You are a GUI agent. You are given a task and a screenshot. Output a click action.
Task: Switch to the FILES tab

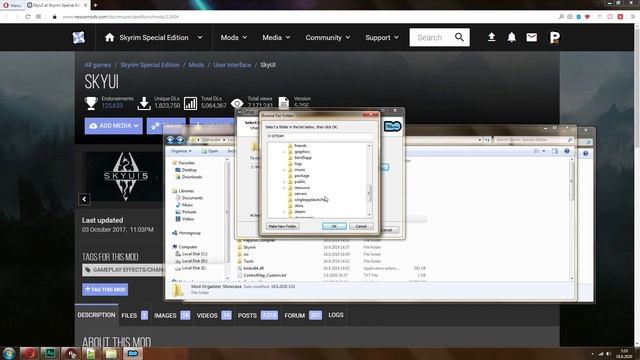tap(134, 315)
